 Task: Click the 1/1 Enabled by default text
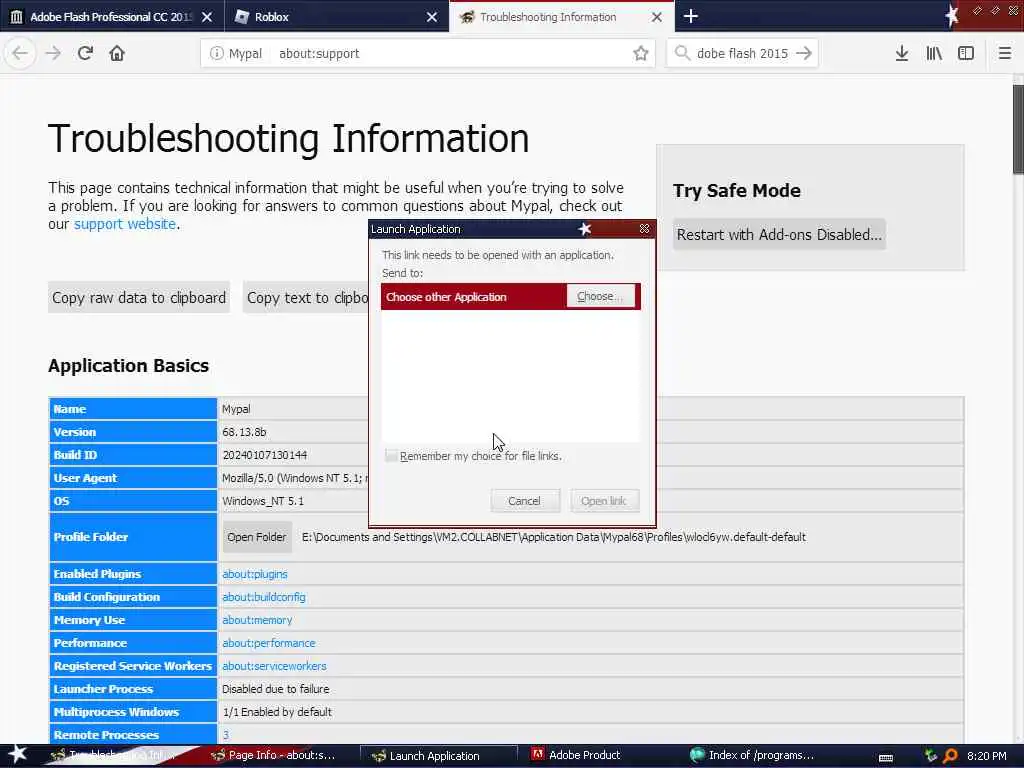click(x=277, y=712)
